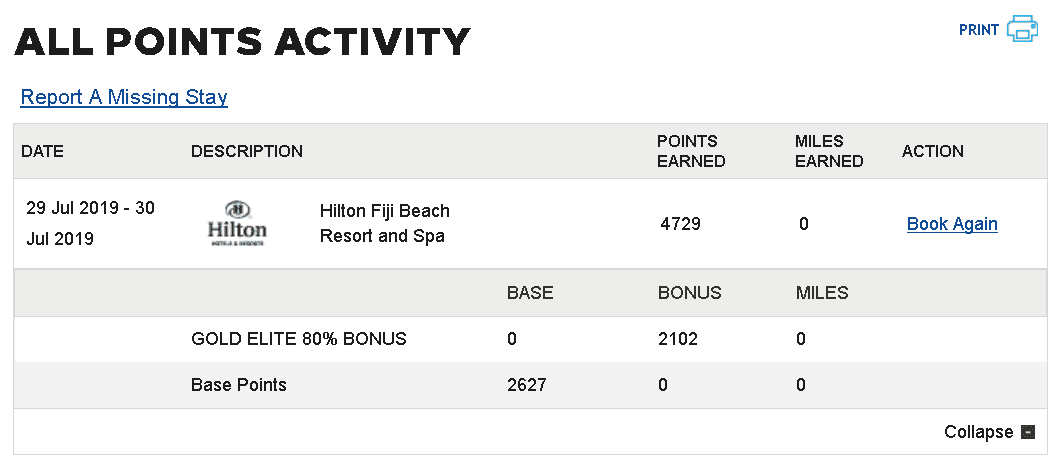Click the MILES EARNED column header
The image size is (1063, 462).
829,151
